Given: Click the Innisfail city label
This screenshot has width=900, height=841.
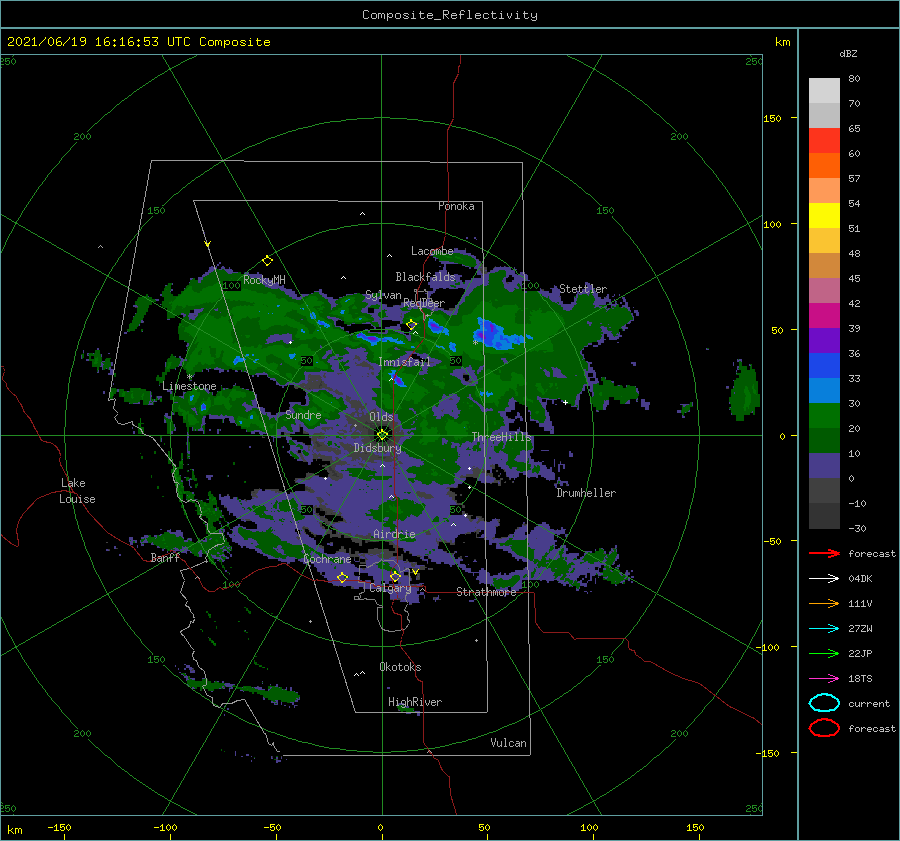Looking at the screenshot, I should coord(404,362).
